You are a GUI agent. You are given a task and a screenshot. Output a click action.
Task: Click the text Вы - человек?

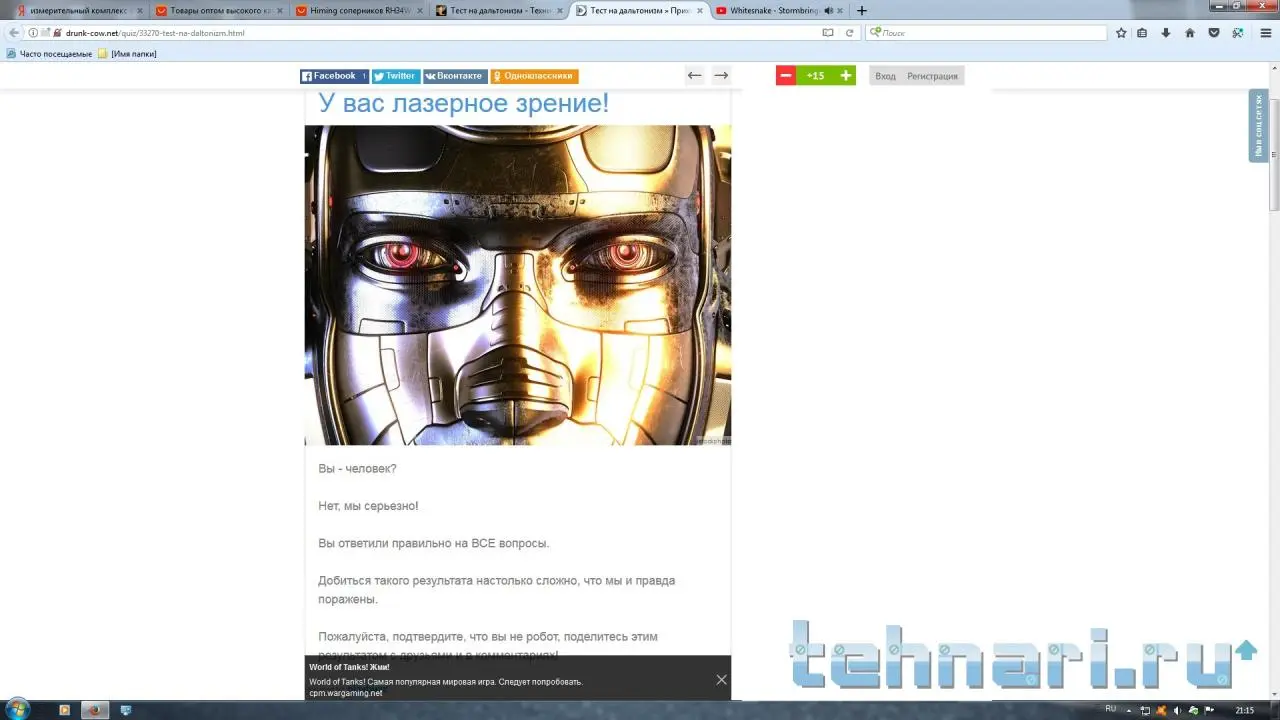click(x=357, y=468)
